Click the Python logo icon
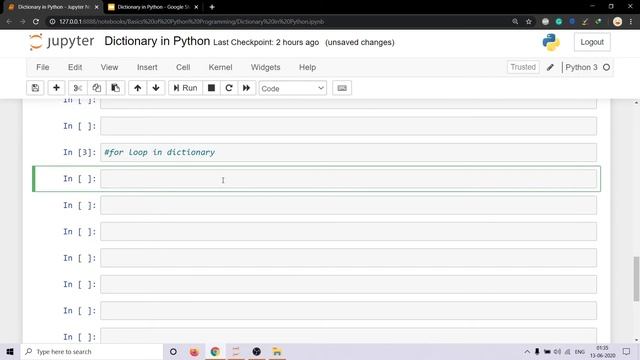Screen dimensions: 640x360 pos(551,42)
